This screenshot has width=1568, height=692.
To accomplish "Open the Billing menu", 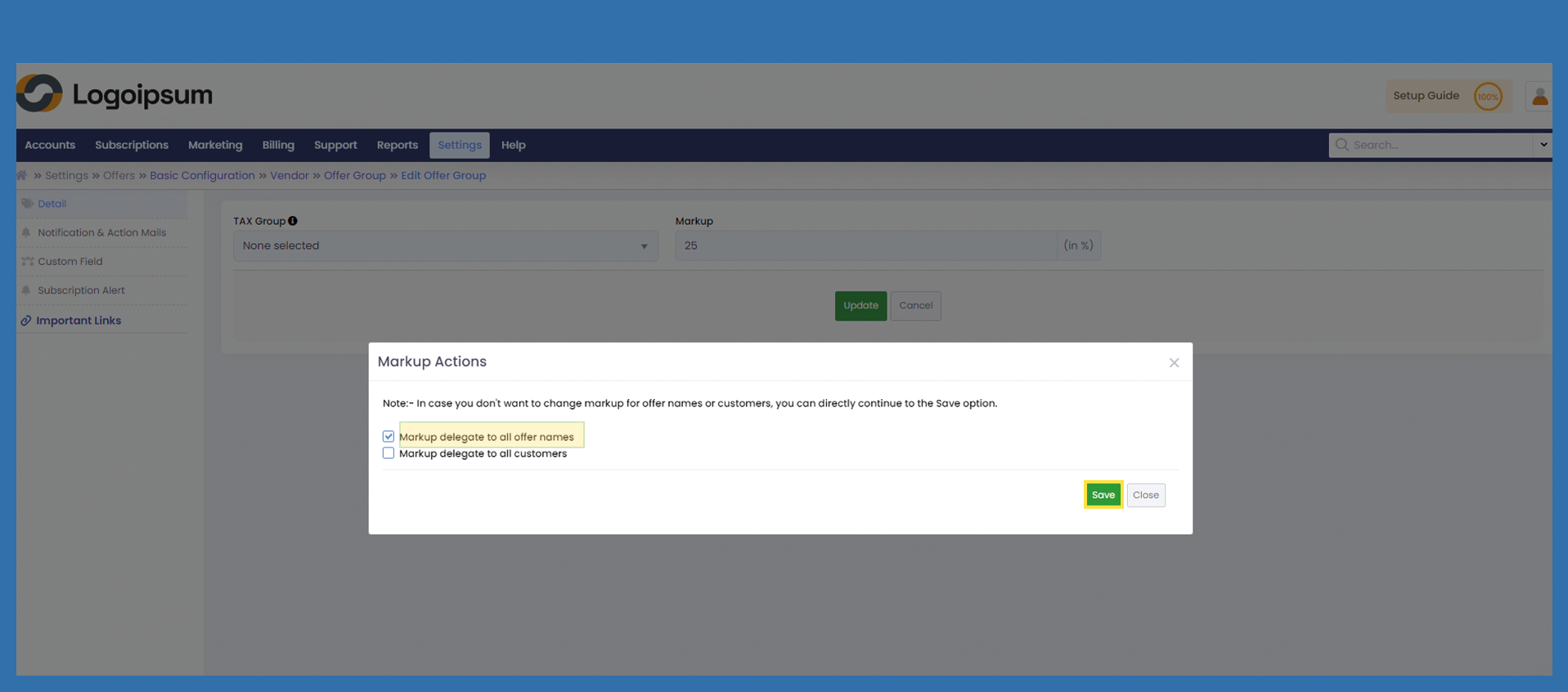I will click(x=278, y=145).
